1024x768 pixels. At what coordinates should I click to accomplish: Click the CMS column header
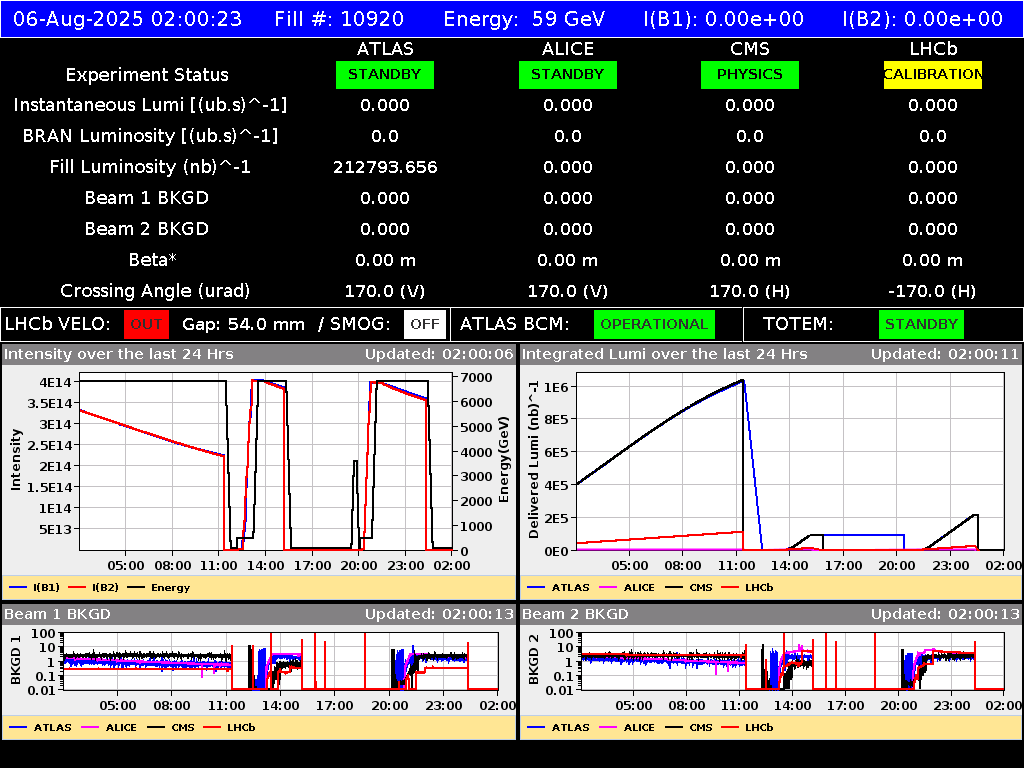(750, 49)
